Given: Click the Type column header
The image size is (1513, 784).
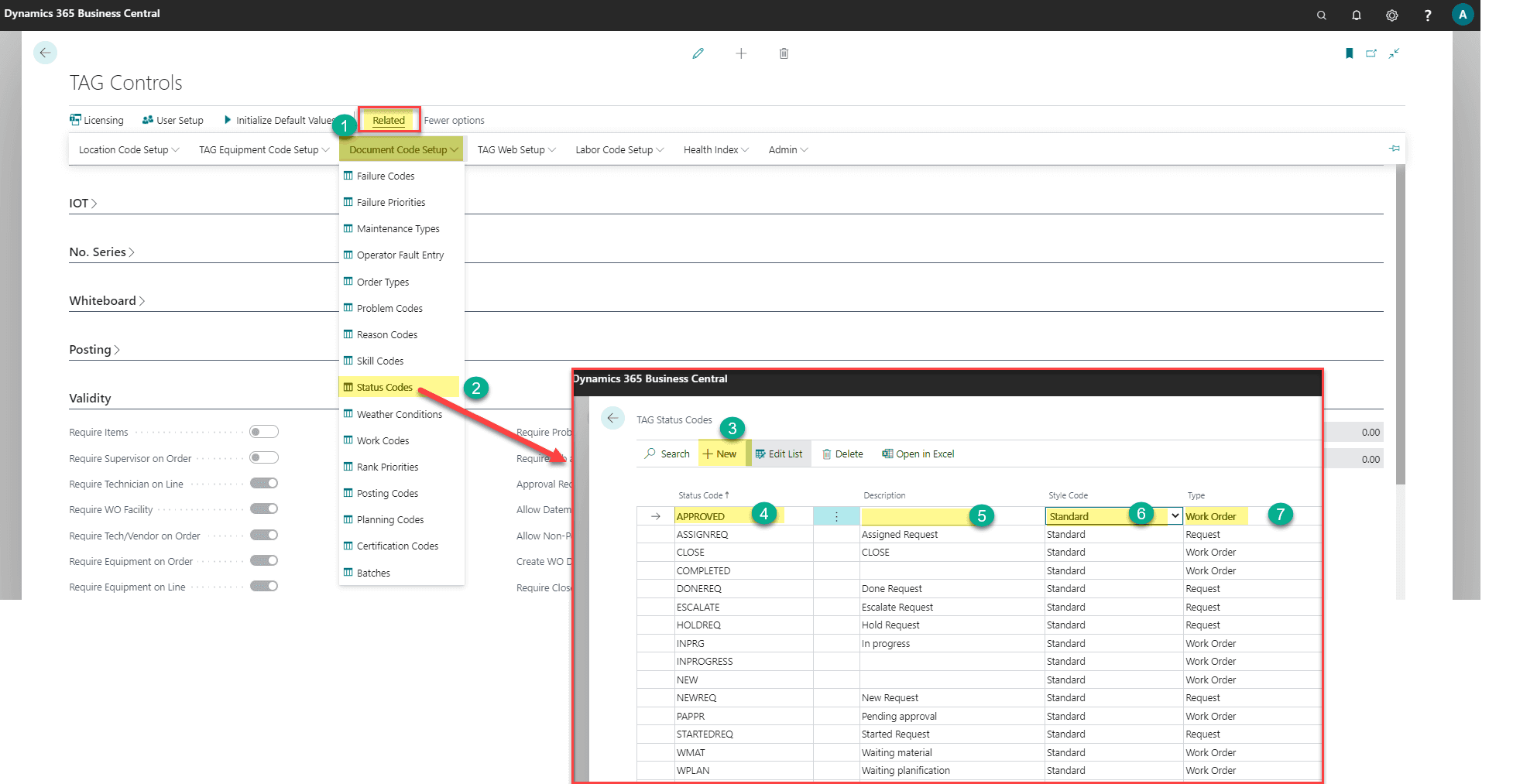Looking at the screenshot, I should pos(1196,495).
